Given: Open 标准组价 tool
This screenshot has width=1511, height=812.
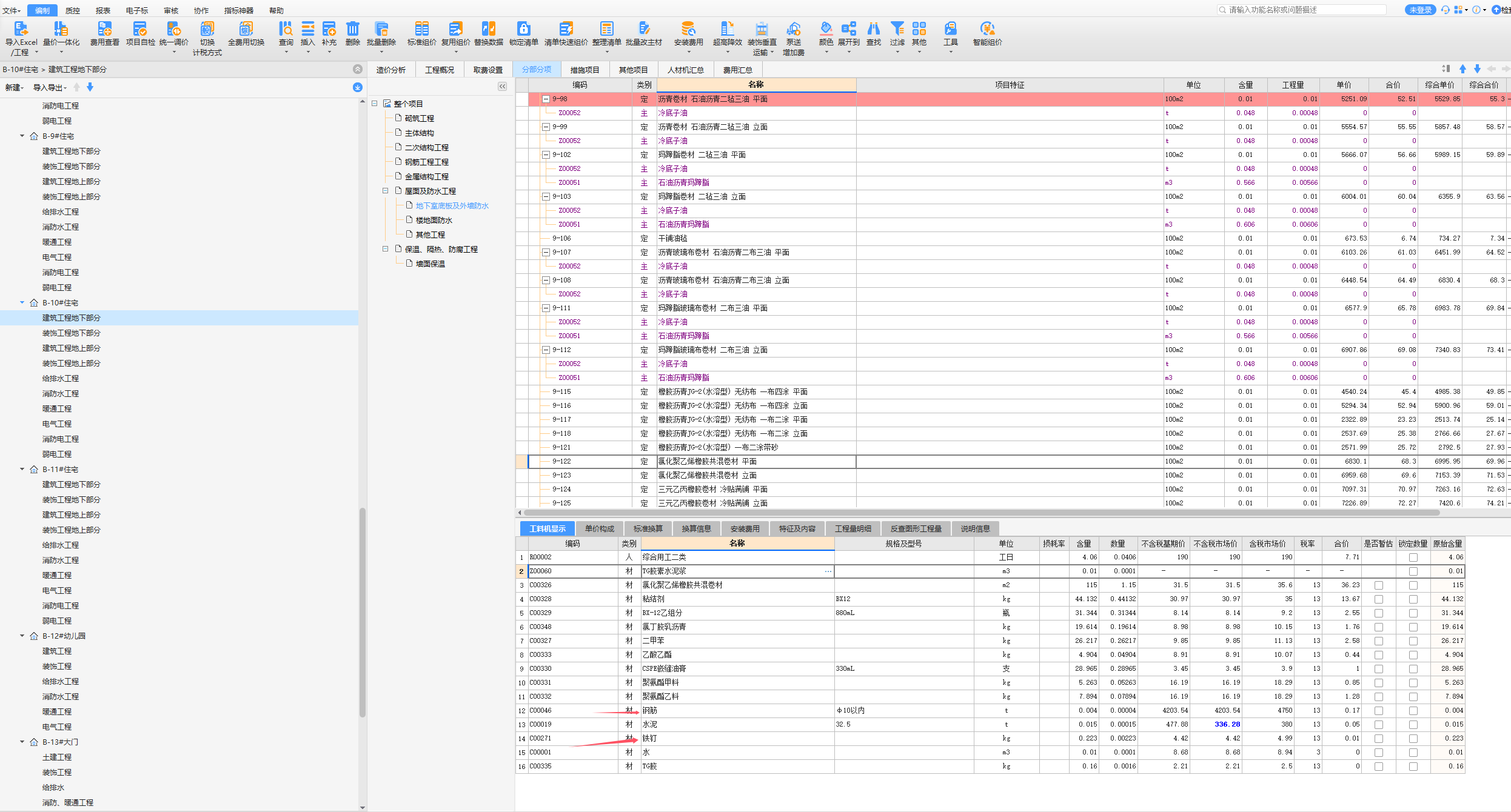Looking at the screenshot, I should (422, 34).
